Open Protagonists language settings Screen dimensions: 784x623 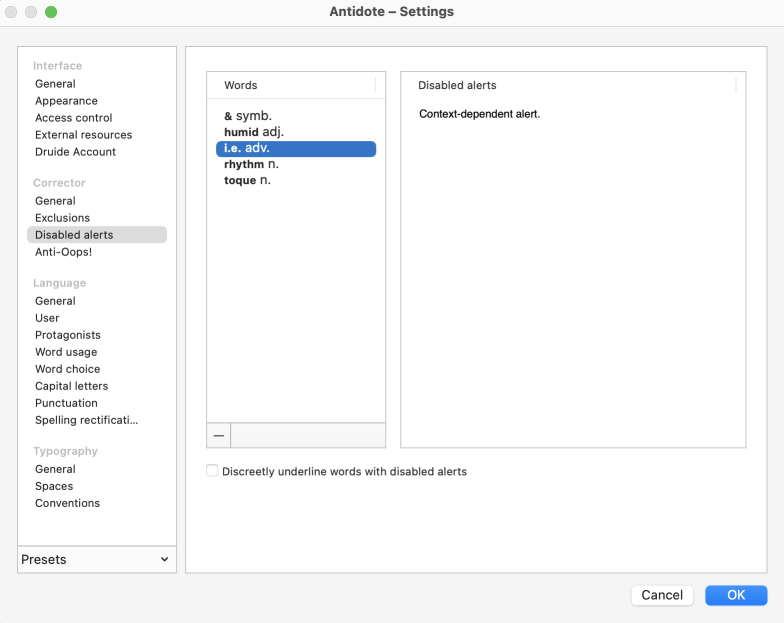coord(67,335)
